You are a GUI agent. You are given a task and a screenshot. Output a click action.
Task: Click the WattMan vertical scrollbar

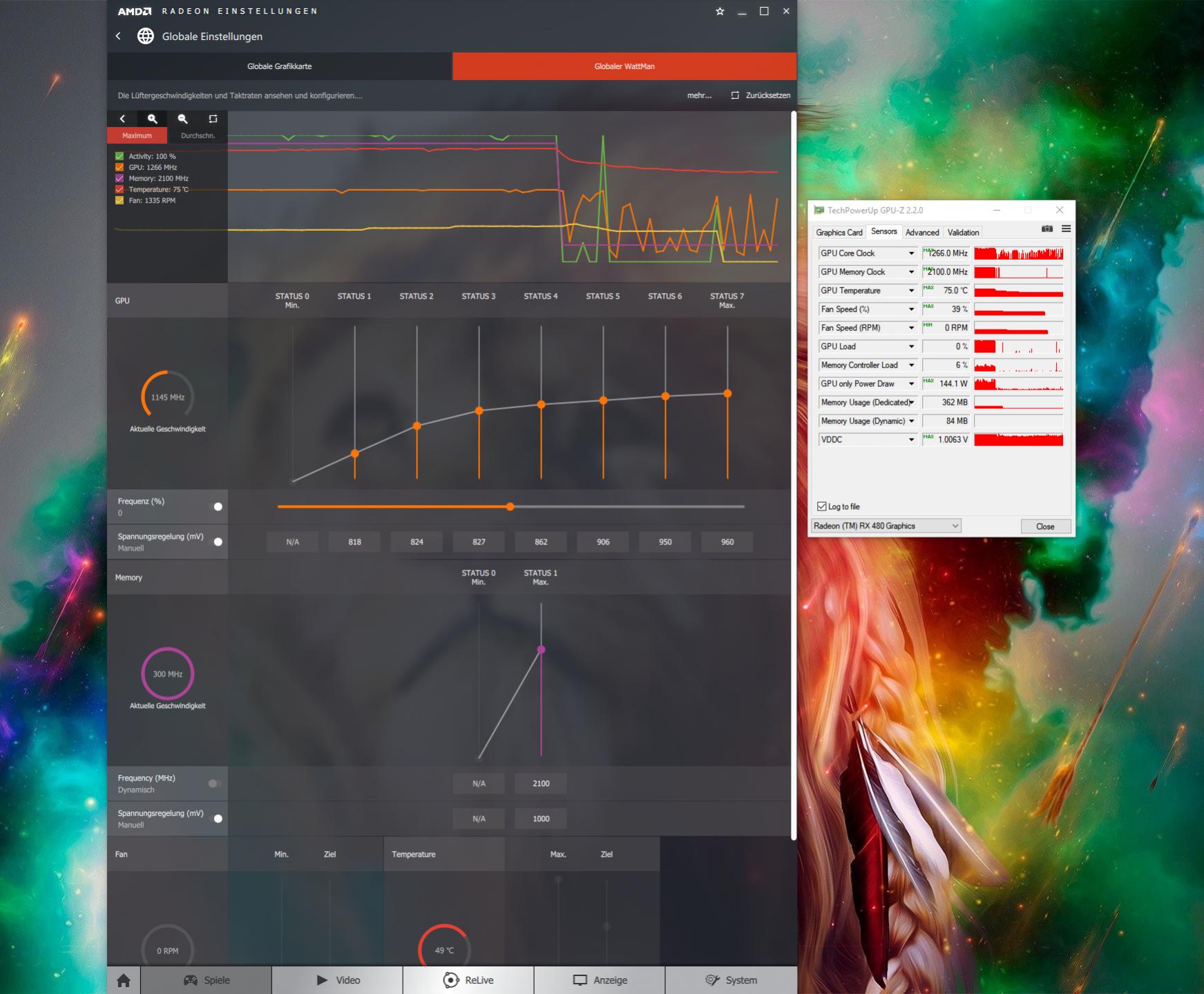[794, 475]
